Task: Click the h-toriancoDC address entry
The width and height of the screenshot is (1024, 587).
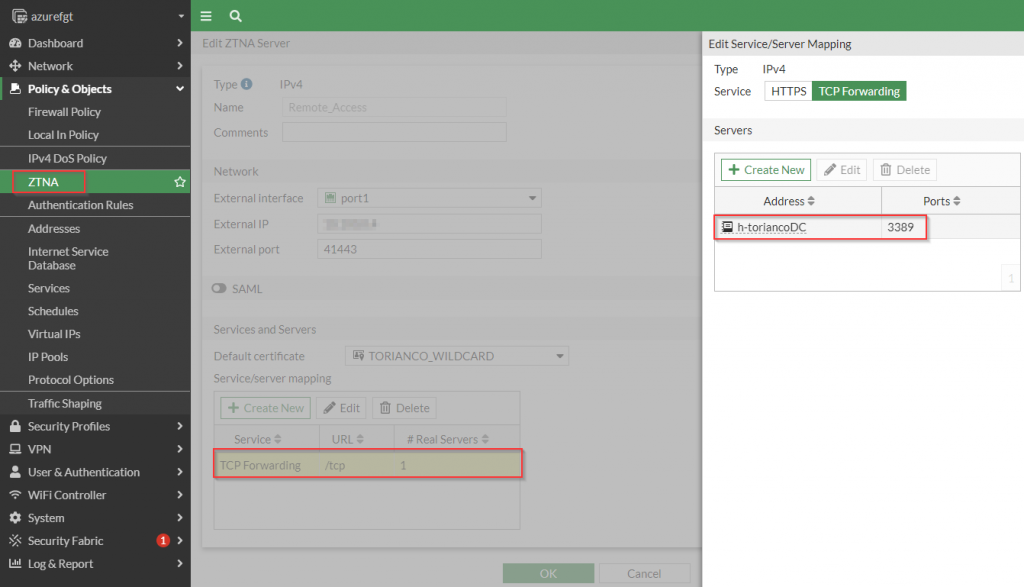Action: click(771, 227)
